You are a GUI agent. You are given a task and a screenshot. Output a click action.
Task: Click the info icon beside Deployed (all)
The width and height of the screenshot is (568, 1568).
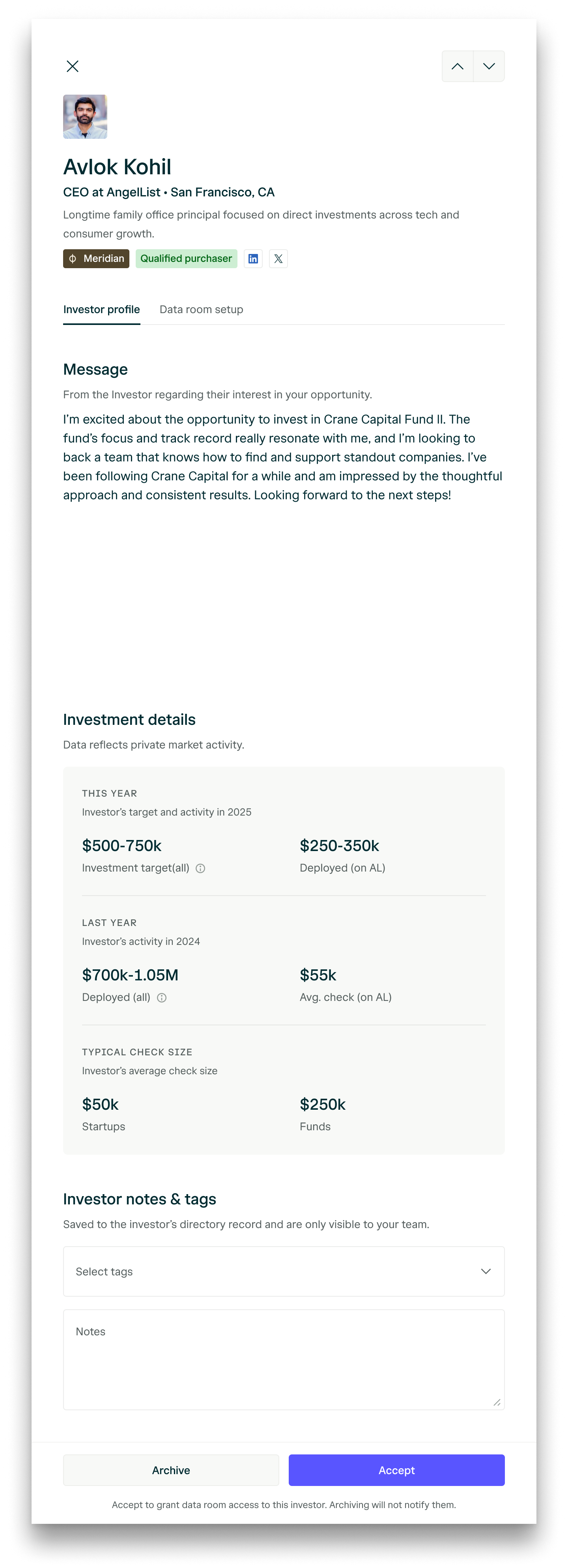coord(162,998)
